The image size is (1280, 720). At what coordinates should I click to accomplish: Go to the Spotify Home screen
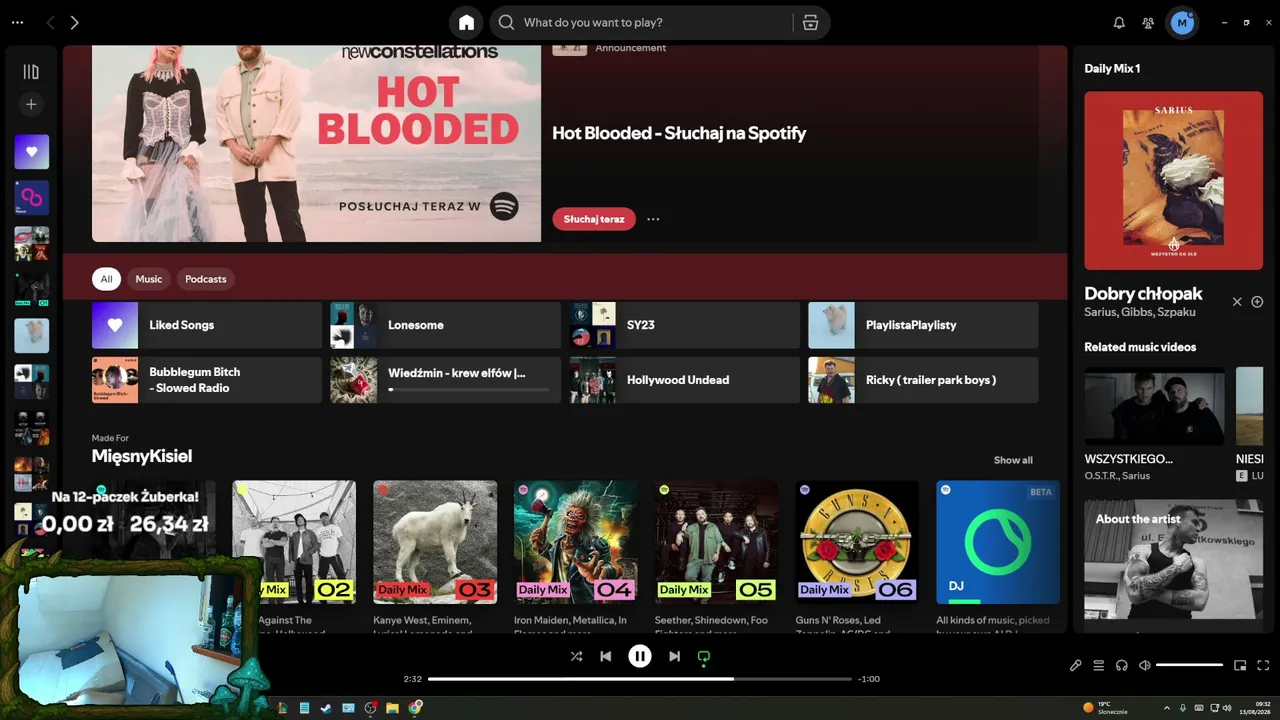pyautogui.click(x=466, y=22)
